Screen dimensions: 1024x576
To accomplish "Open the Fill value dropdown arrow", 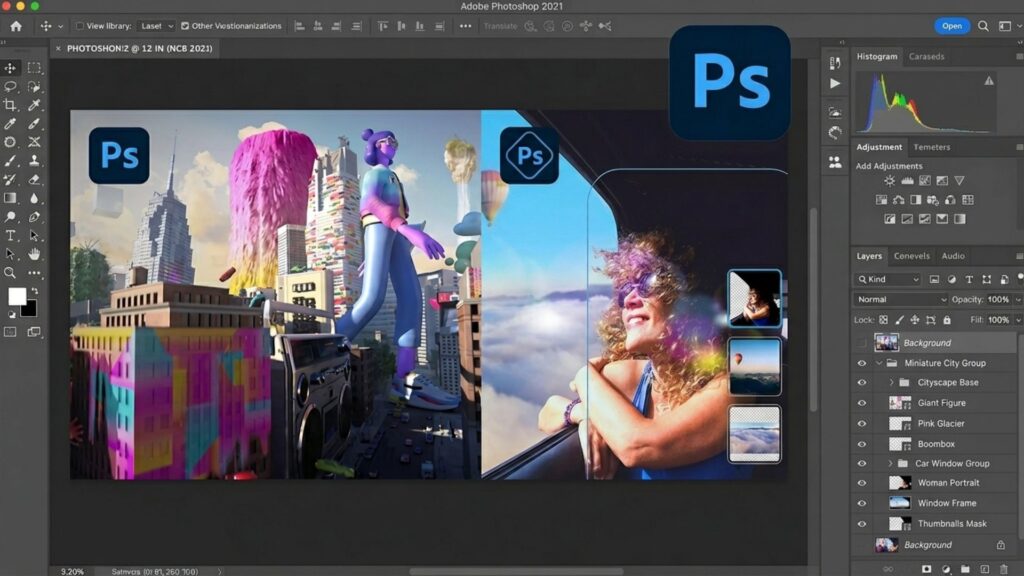I will [x=1017, y=320].
